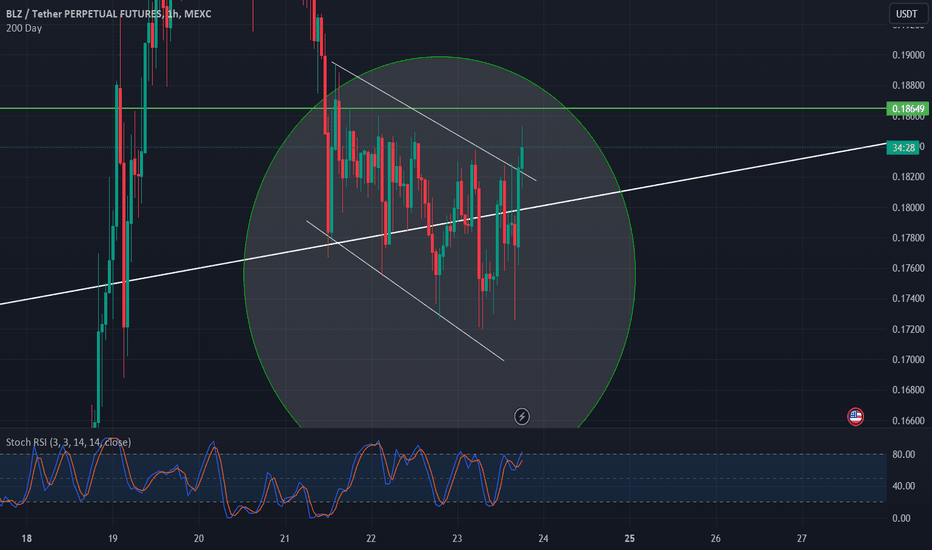
Task: Click the lightning bolt event icon
Action: pos(522,416)
